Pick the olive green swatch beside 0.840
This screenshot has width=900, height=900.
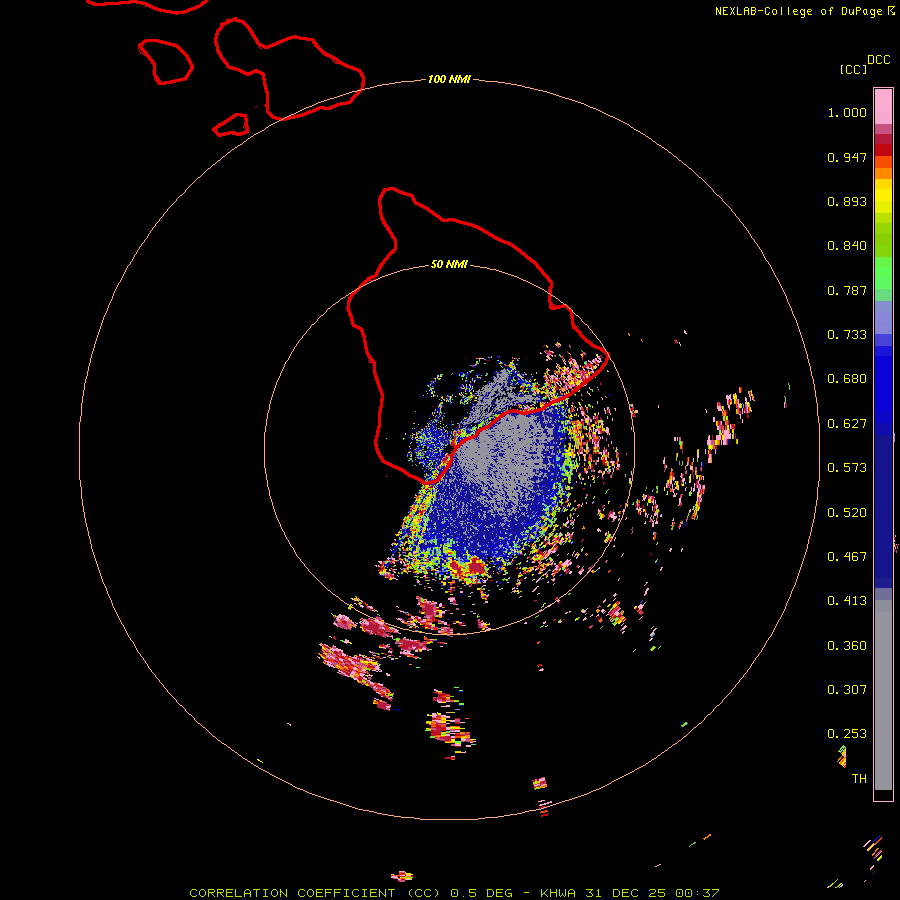(x=883, y=240)
